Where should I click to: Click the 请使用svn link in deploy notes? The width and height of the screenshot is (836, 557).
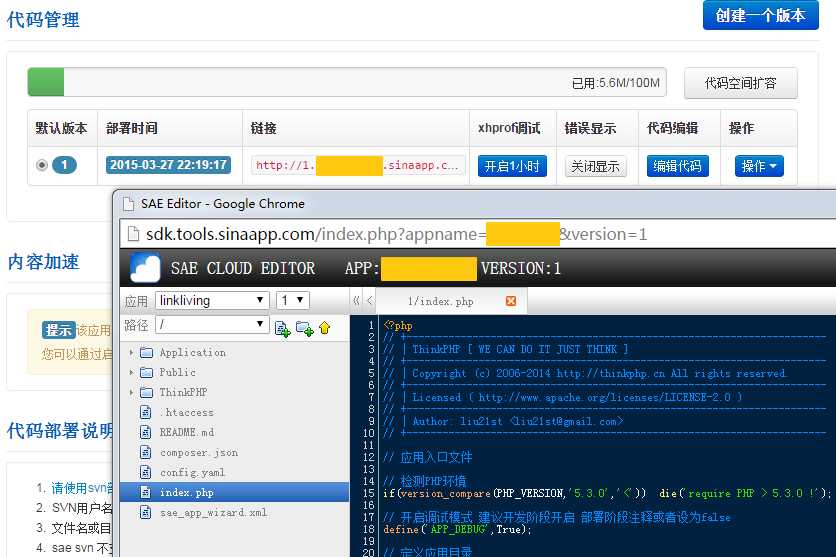pos(82,488)
